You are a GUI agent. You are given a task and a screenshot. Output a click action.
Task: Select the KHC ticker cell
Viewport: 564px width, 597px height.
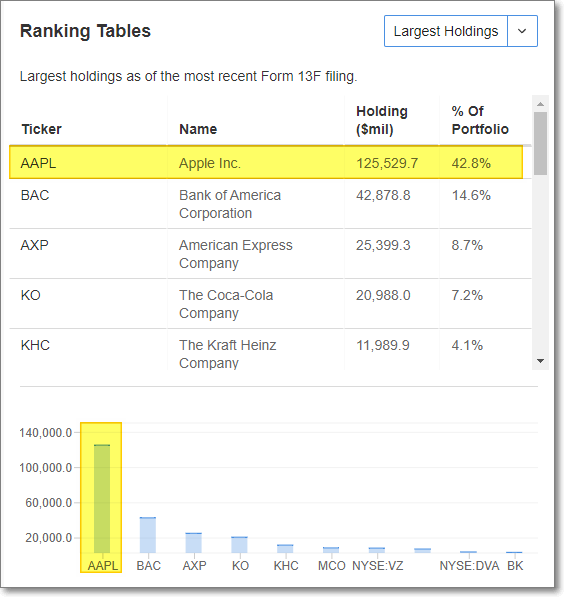click(x=35, y=345)
